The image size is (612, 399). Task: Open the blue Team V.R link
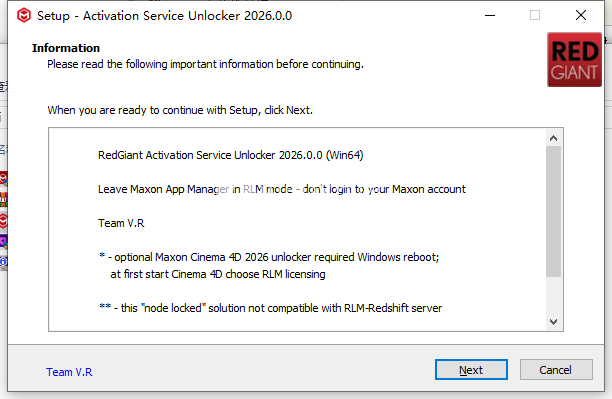coord(69,372)
